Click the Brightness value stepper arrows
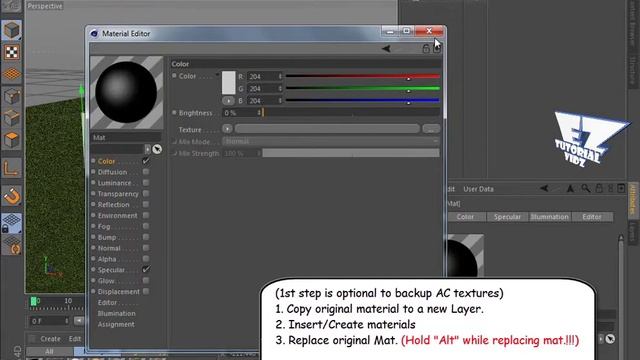The height and width of the screenshot is (360, 640). pyautogui.click(x=259, y=113)
